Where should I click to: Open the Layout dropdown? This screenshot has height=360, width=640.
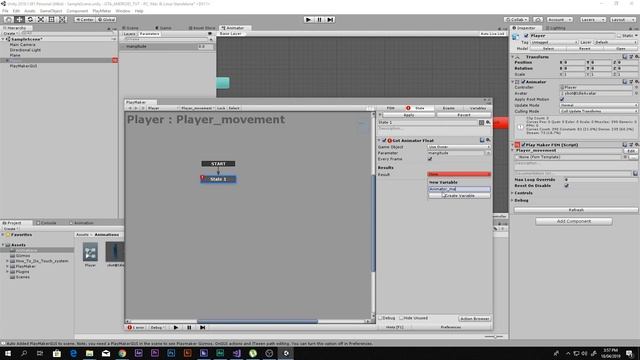coord(623,20)
